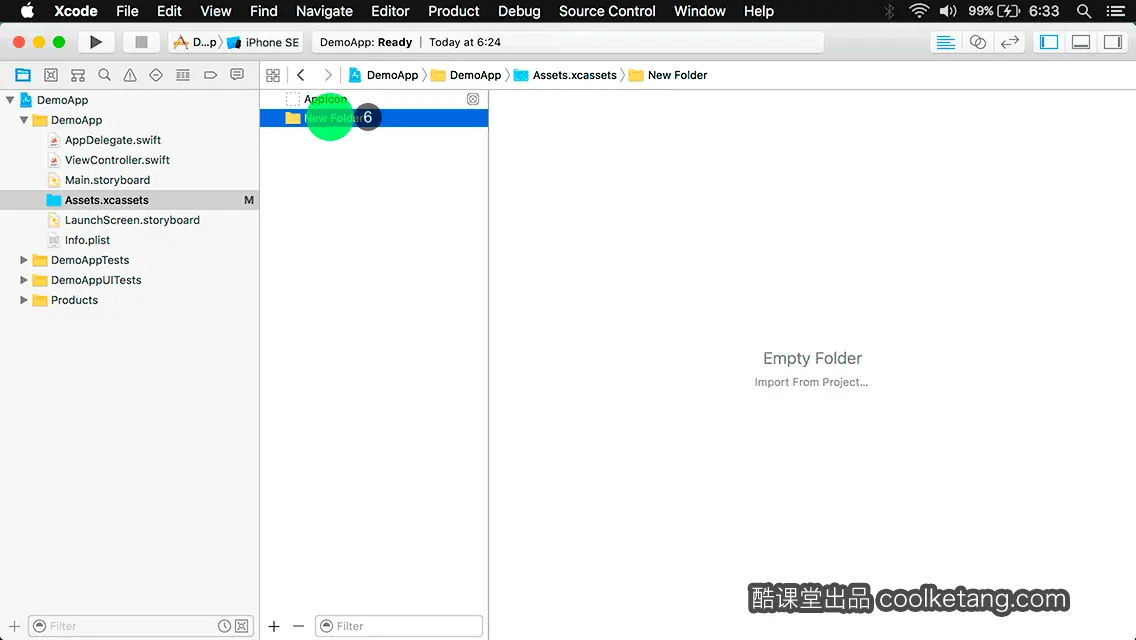Image resolution: width=1136 pixels, height=640 pixels.
Task: Show the Version editor
Action: [x=1009, y=42]
